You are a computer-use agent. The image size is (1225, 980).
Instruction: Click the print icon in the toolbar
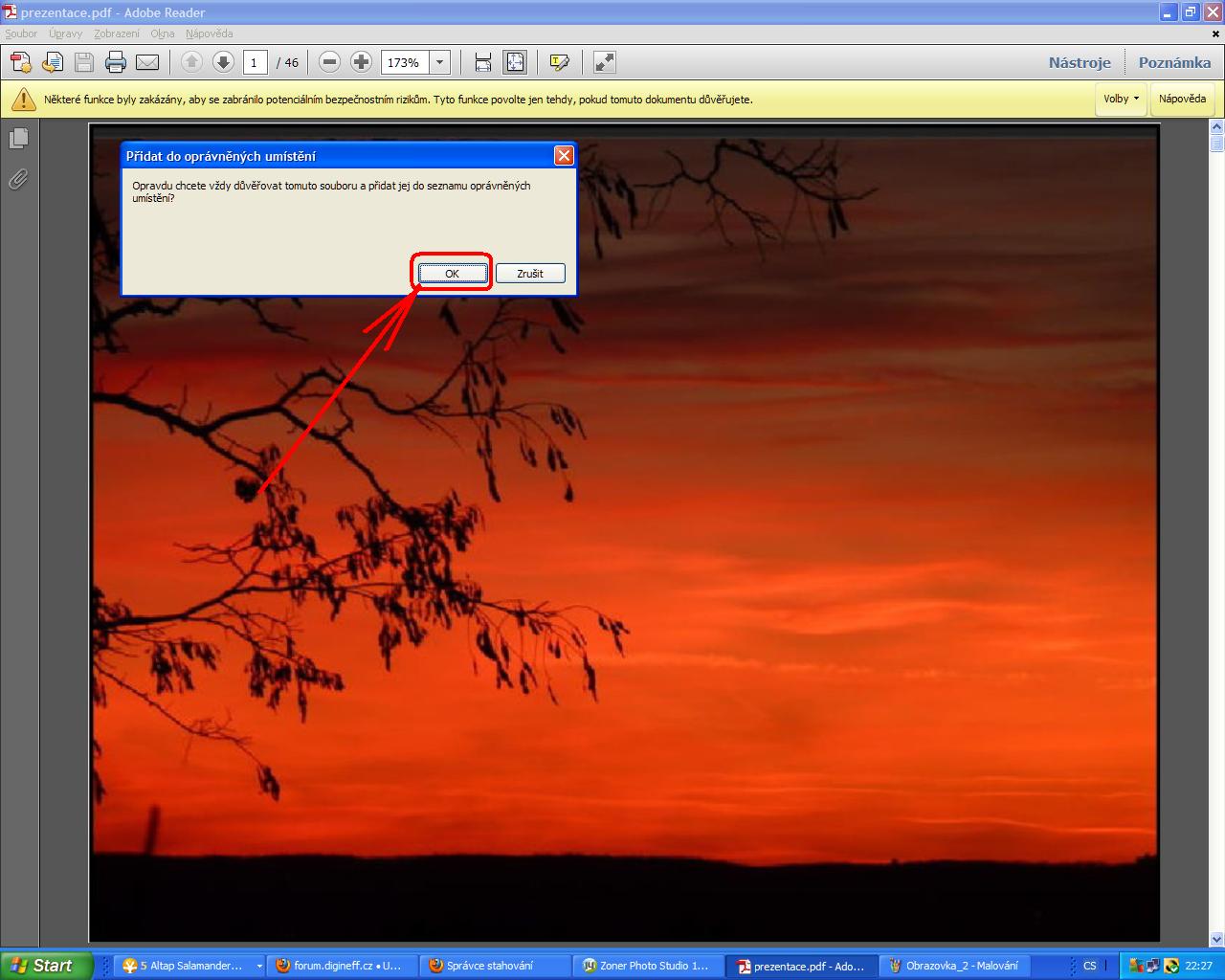click(x=116, y=63)
